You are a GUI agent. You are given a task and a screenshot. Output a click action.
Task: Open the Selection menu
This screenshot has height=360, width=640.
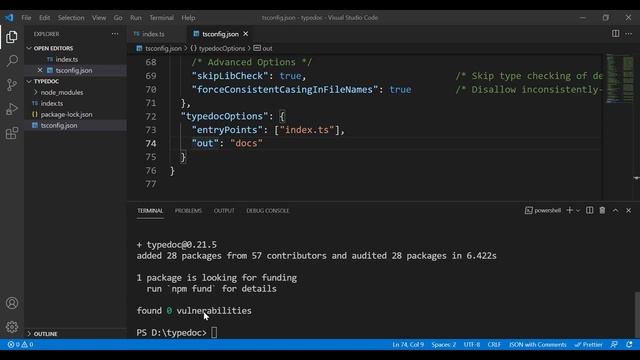click(x=71, y=18)
